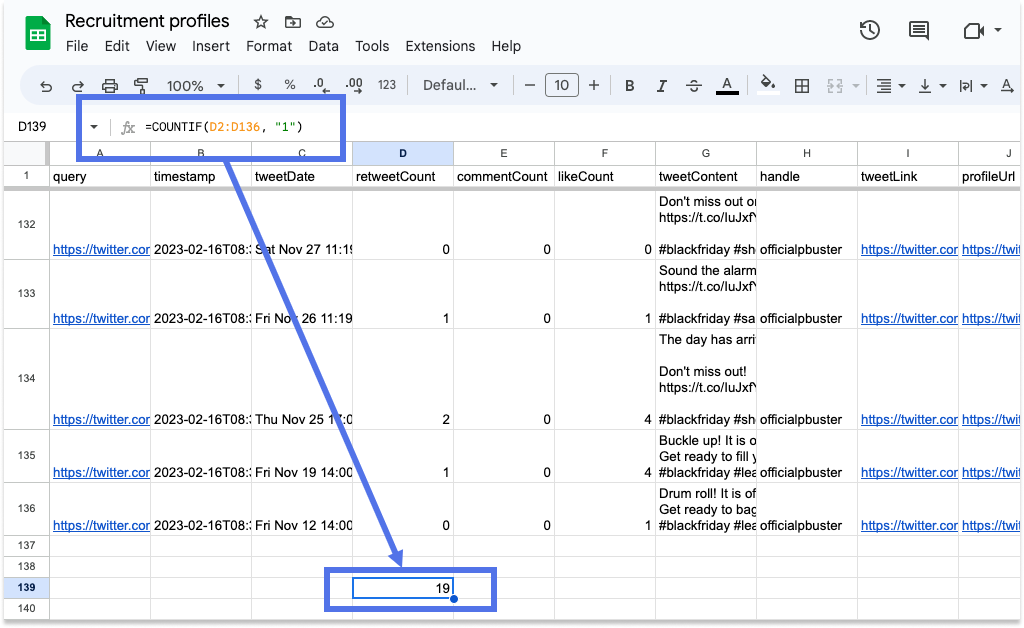Open the Extensions menu
The width and height of the screenshot is (1024, 628).
tap(440, 46)
